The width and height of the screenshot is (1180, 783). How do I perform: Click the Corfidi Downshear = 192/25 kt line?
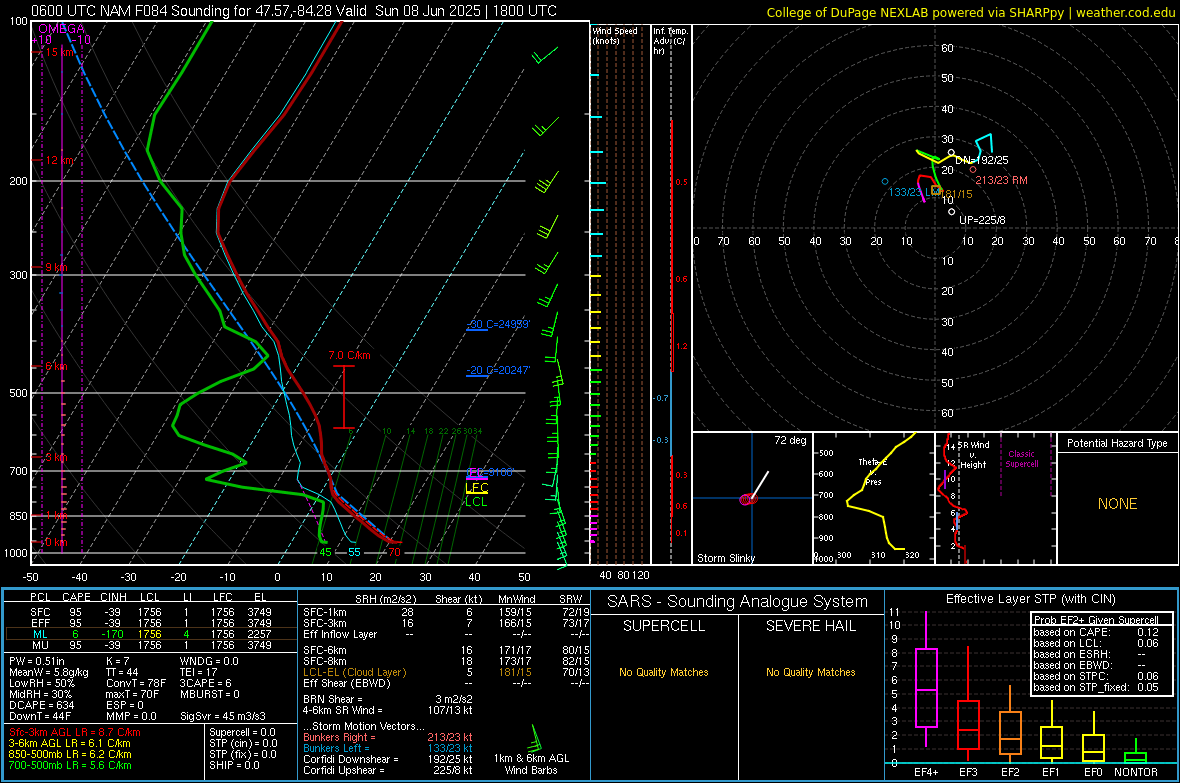coord(388,760)
